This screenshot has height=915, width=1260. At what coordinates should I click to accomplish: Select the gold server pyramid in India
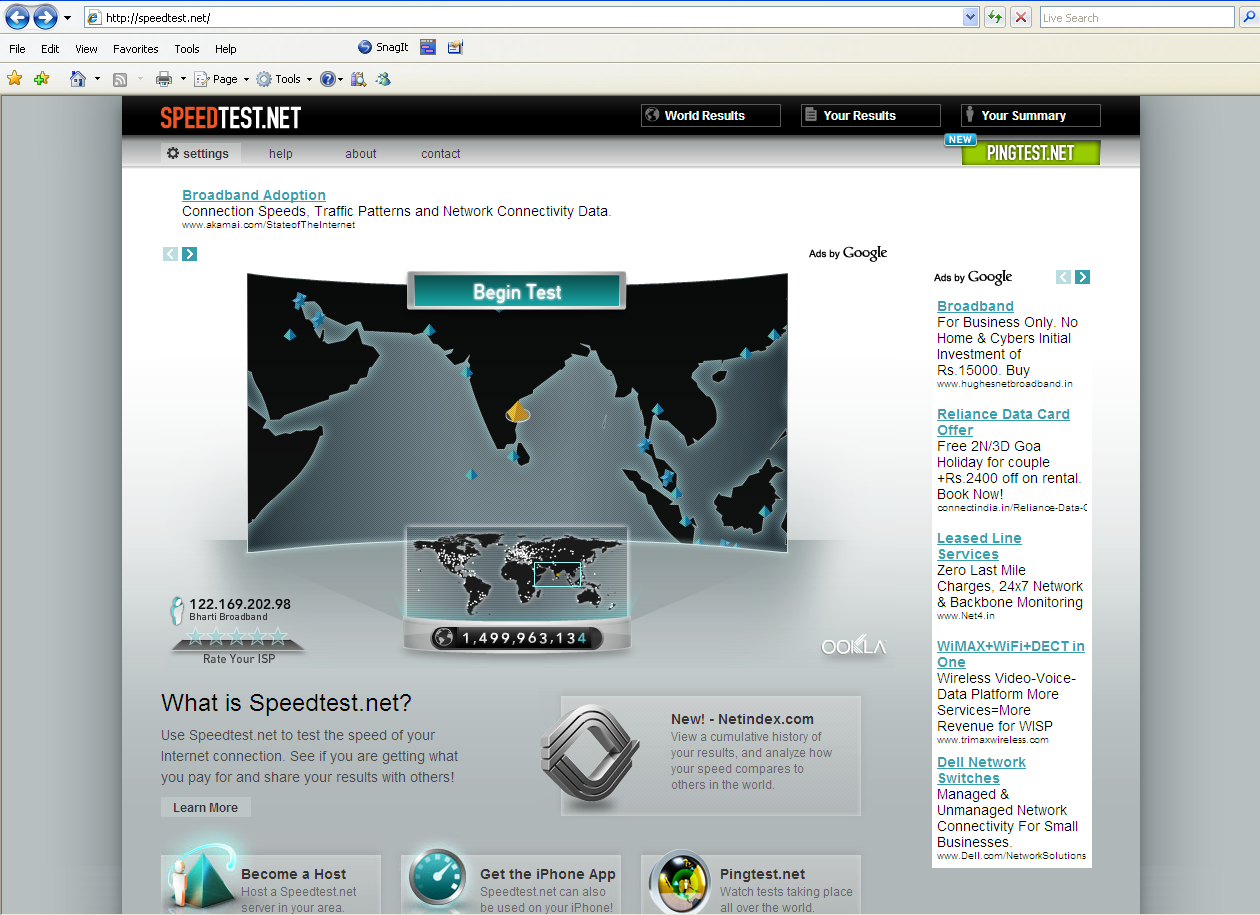point(517,410)
